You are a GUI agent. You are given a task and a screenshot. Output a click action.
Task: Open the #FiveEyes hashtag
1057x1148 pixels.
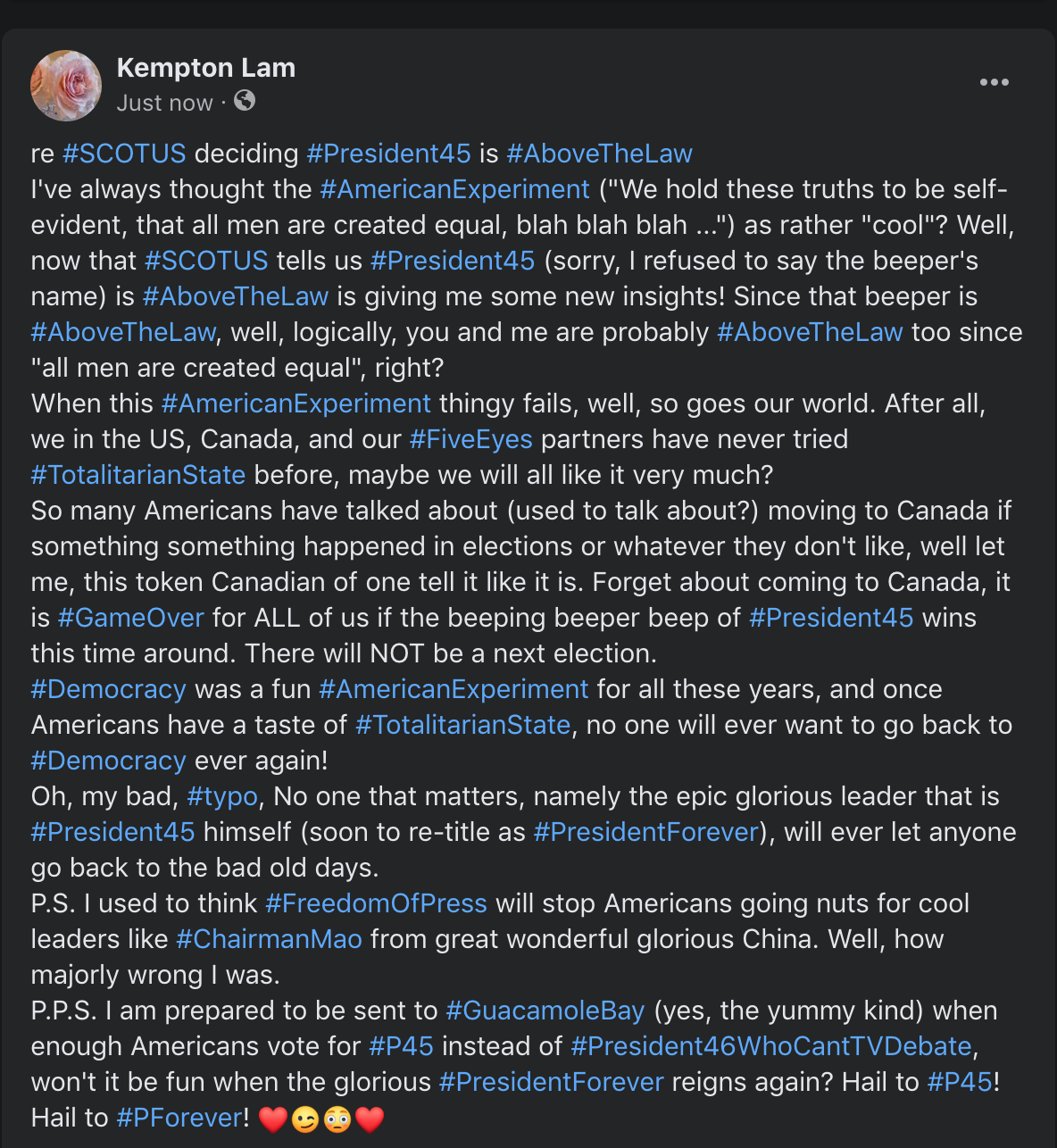[x=471, y=439]
